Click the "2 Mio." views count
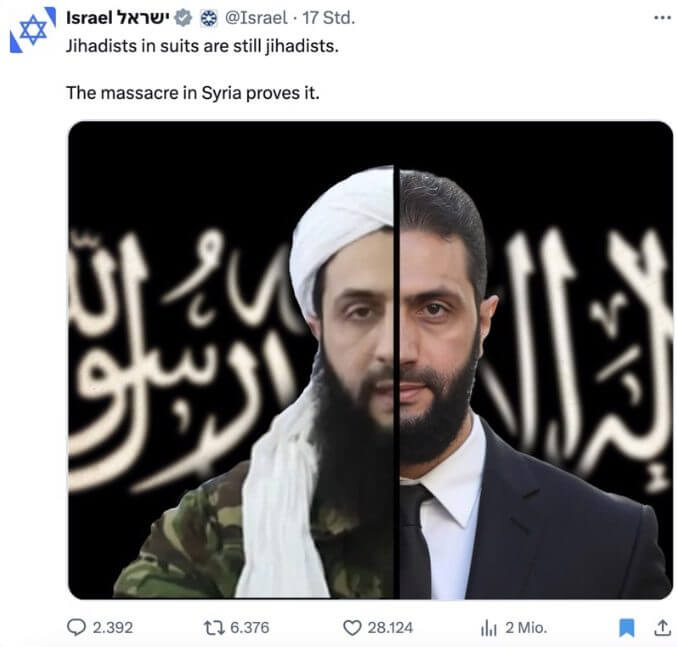Screen dimensions: 677x647 point(526,628)
